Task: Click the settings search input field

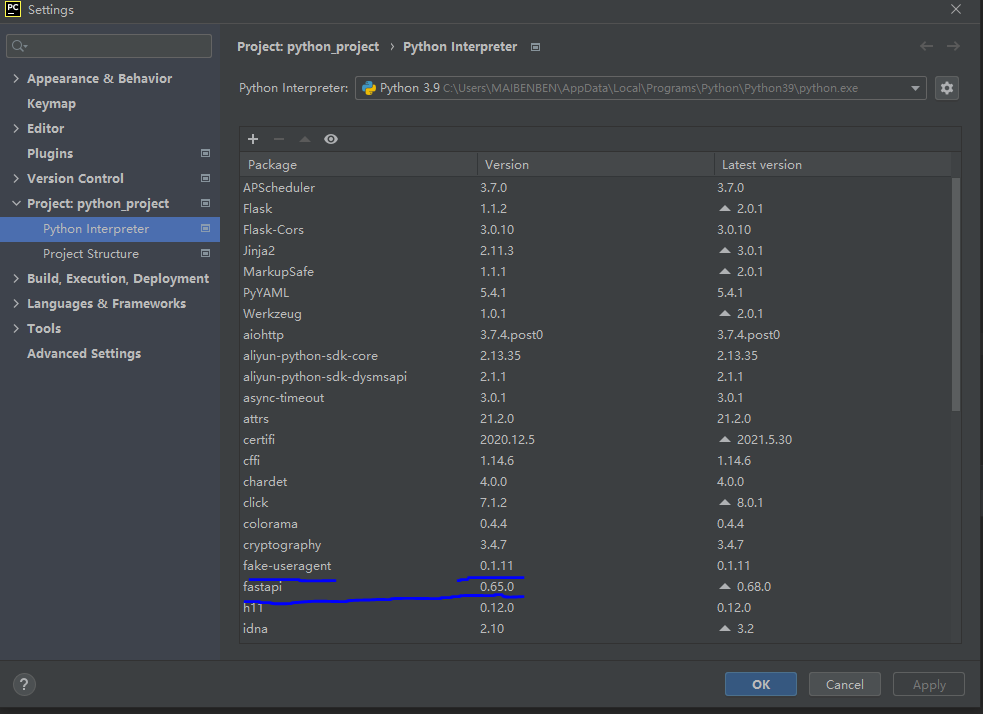Action: (x=109, y=46)
